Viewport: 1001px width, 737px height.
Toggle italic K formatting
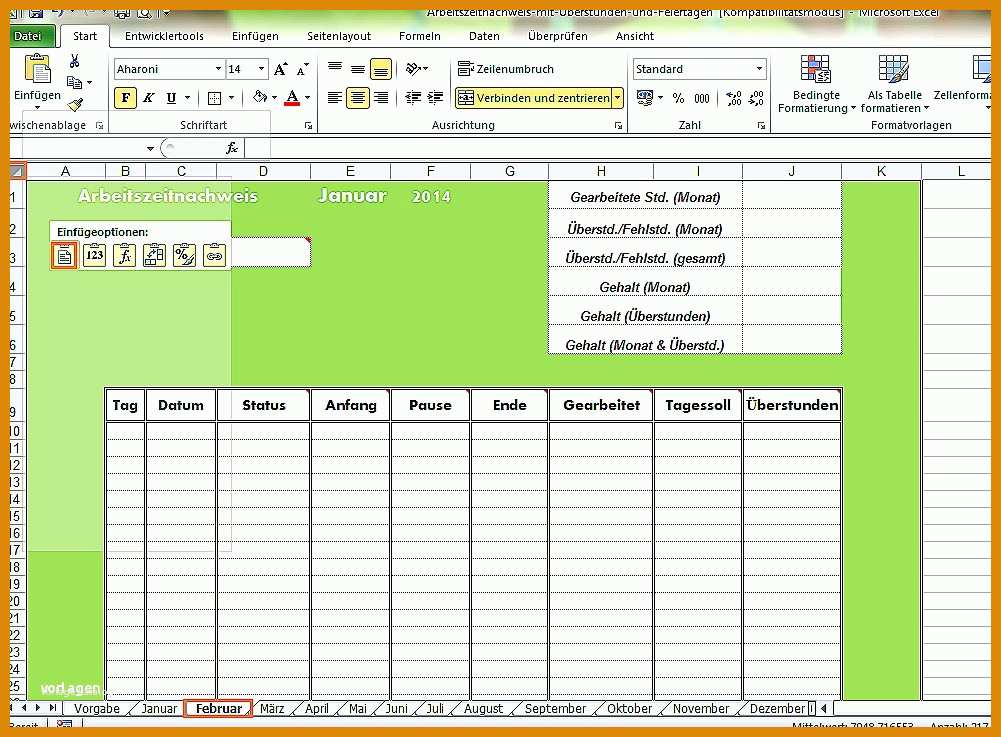pos(148,98)
